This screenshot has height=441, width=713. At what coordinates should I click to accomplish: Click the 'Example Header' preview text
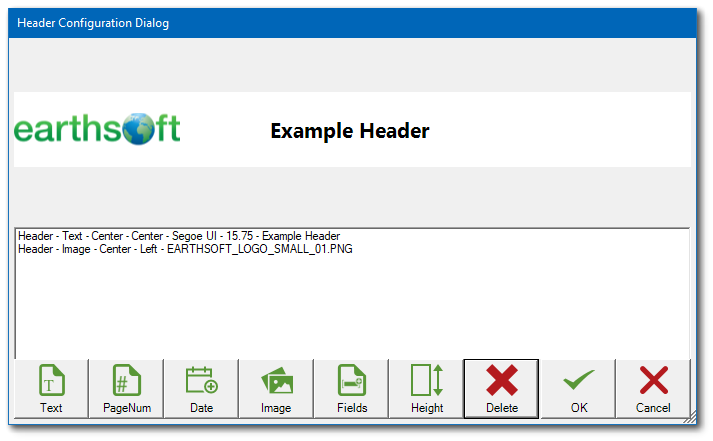tap(349, 131)
